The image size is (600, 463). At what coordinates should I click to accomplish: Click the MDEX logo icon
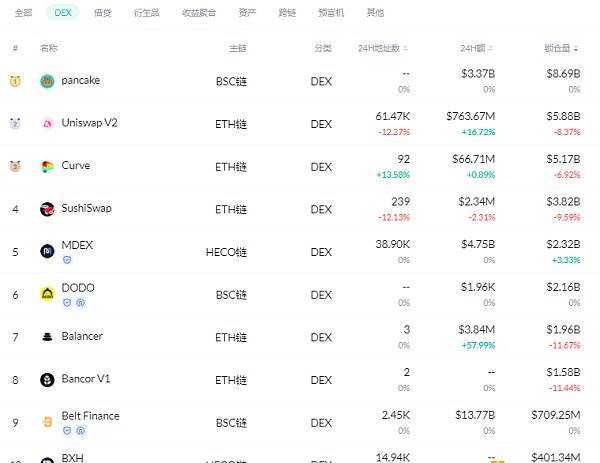[47, 251]
